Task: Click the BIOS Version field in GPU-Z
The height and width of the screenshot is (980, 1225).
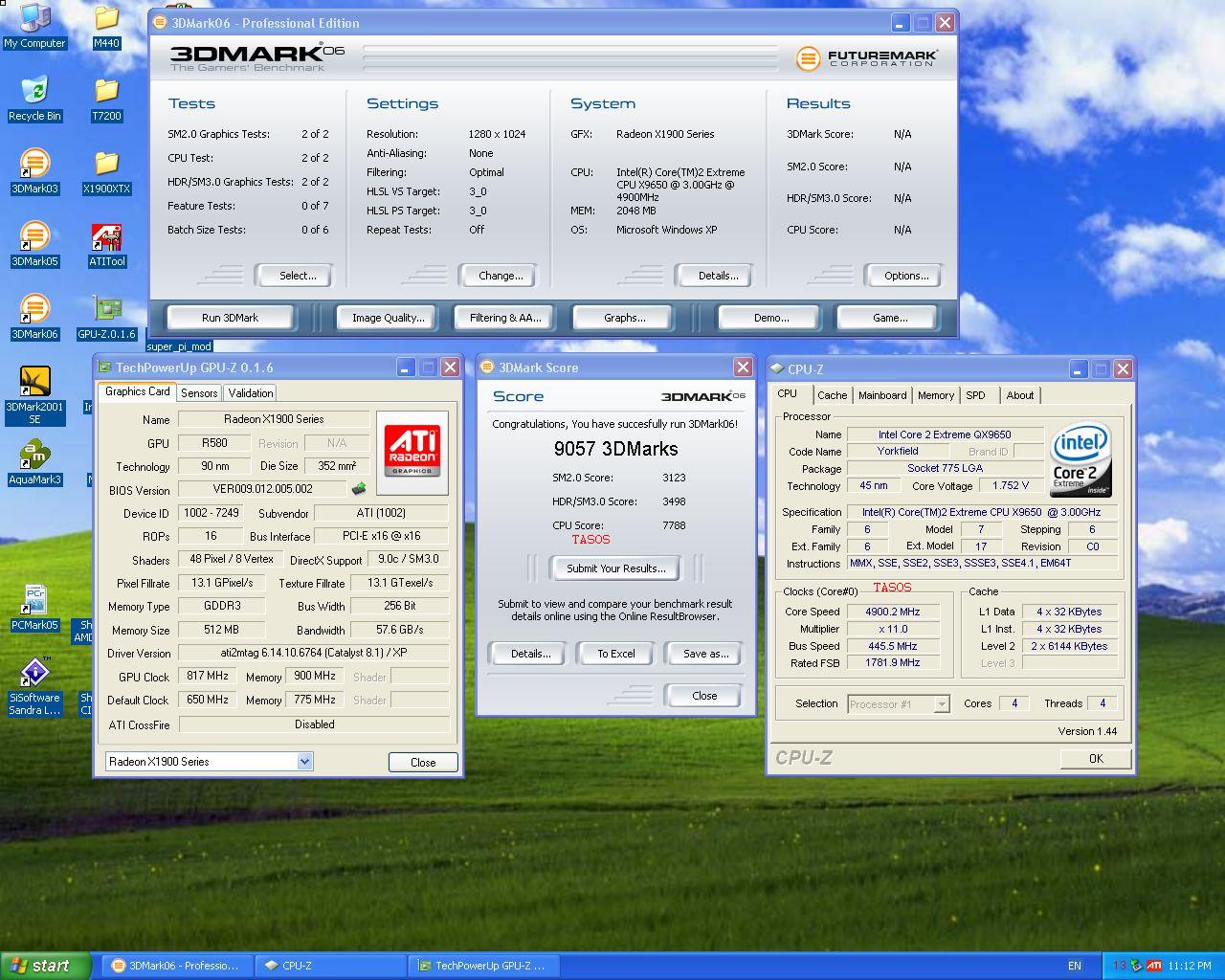Action: click(262, 489)
